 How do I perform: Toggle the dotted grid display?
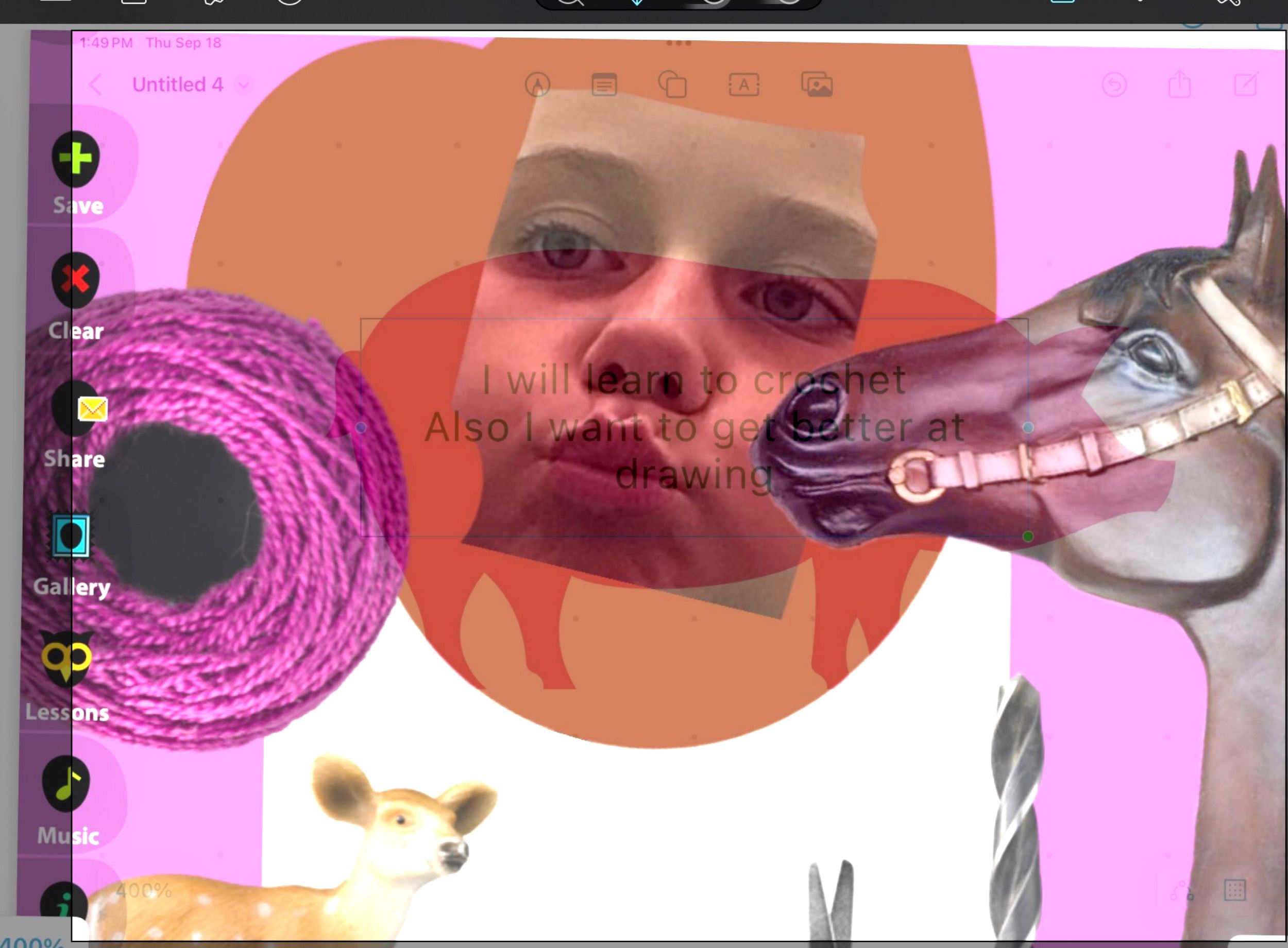[1234, 890]
